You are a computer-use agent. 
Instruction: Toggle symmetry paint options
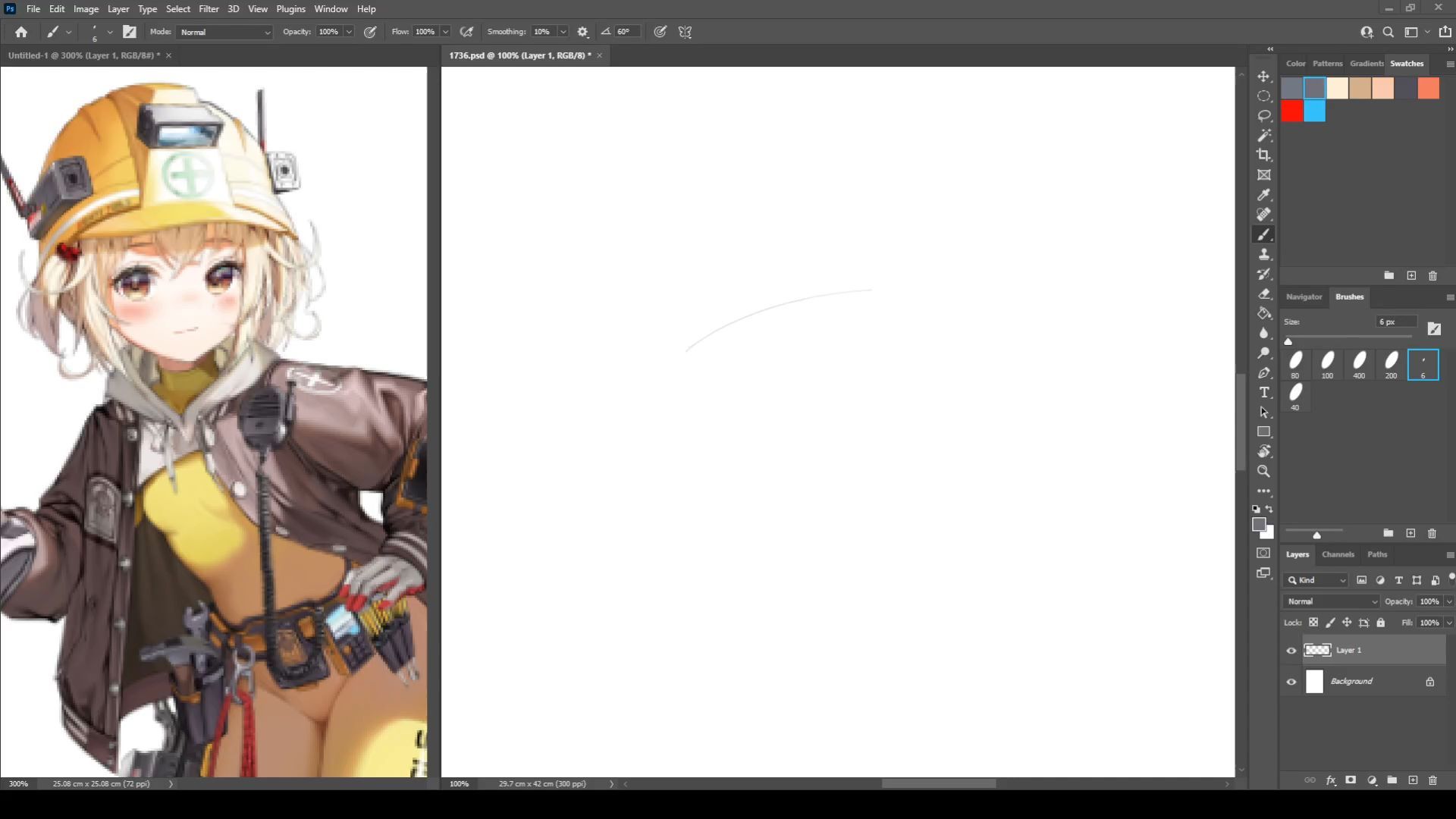point(686,32)
